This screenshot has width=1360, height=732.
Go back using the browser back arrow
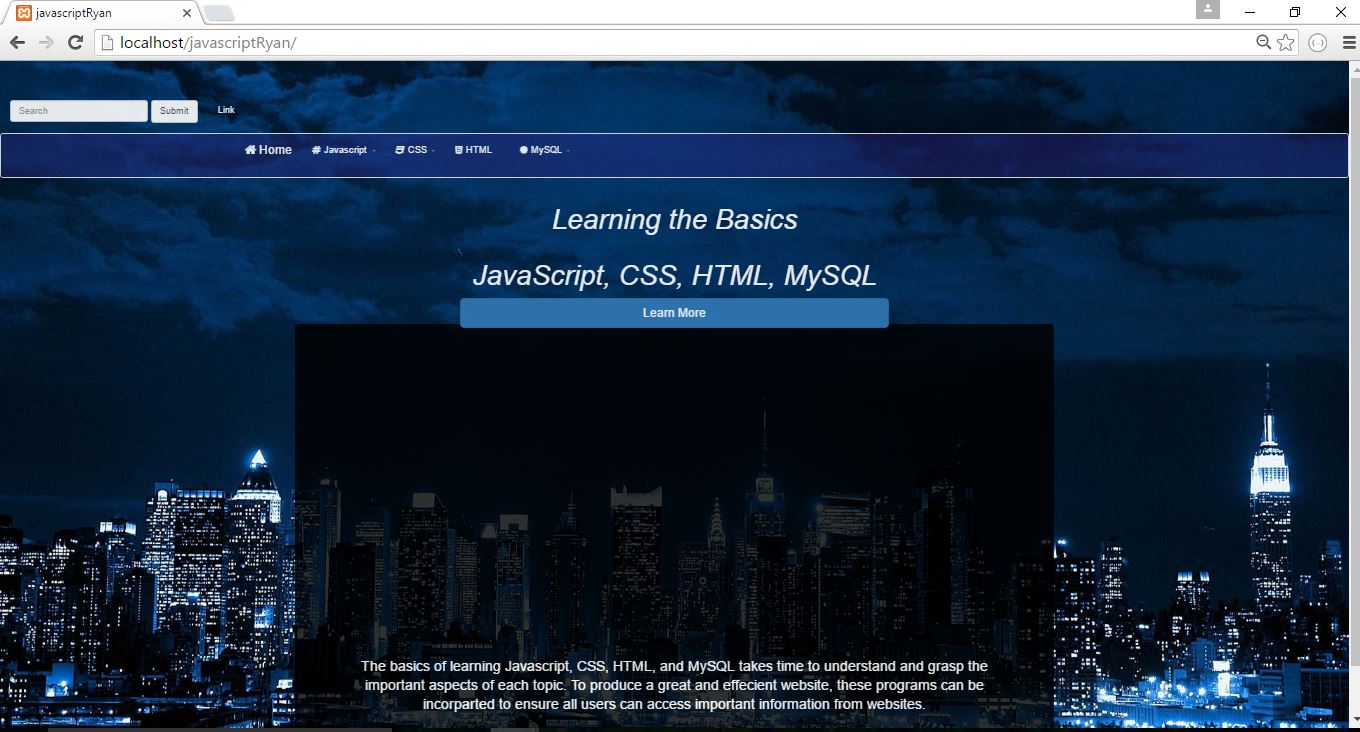[x=17, y=42]
